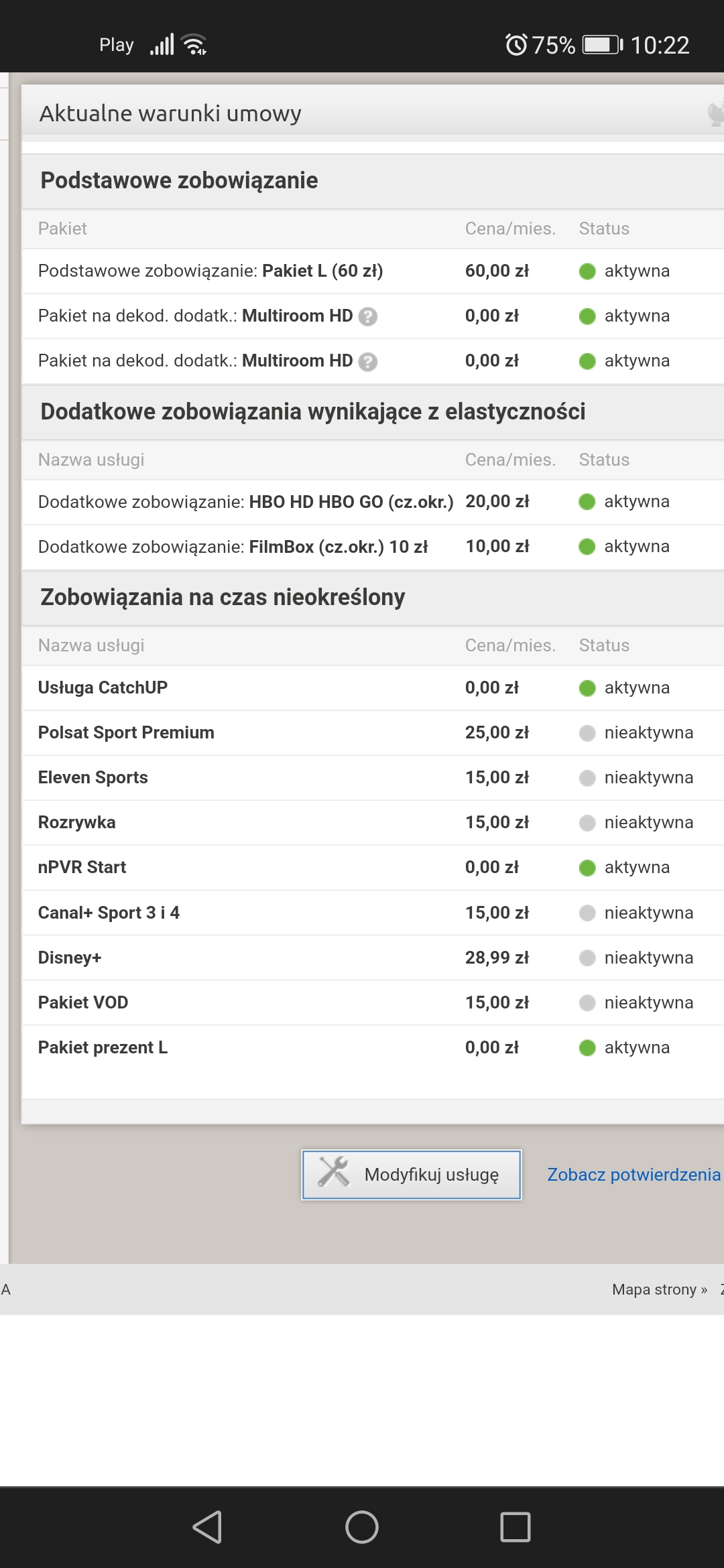
Task: Click the nieaktywna status label for Eleven Sports
Action: coord(649,777)
